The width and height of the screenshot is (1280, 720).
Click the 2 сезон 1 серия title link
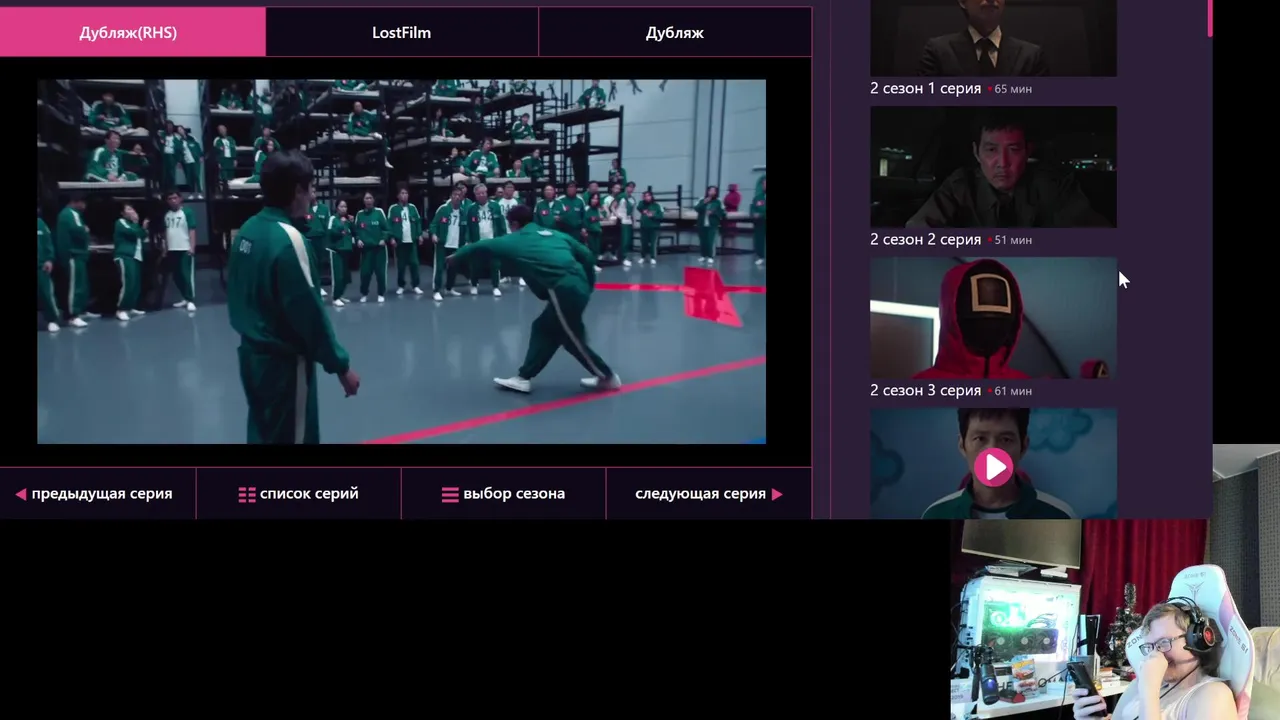coord(925,88)
